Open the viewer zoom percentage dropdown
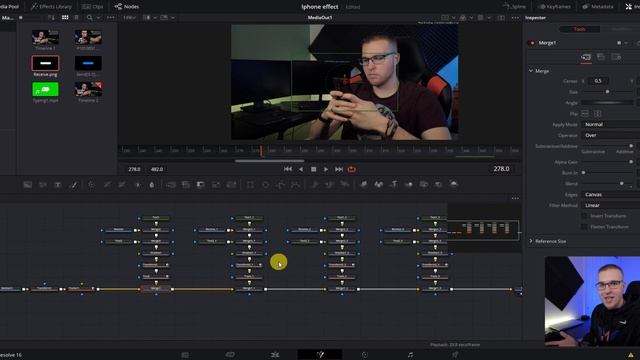This screenshot has height=360, width=640. [130, 18]
